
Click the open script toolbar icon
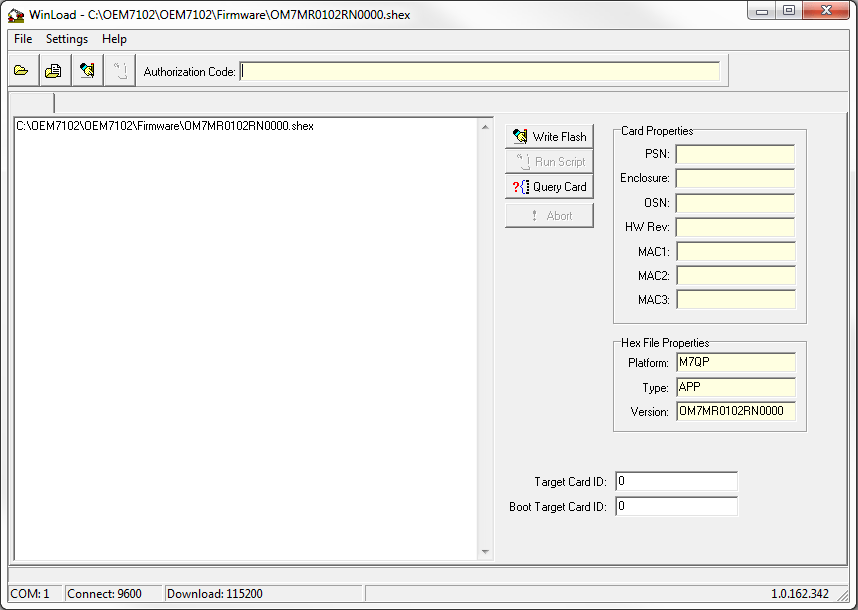[x=55, y=71]
